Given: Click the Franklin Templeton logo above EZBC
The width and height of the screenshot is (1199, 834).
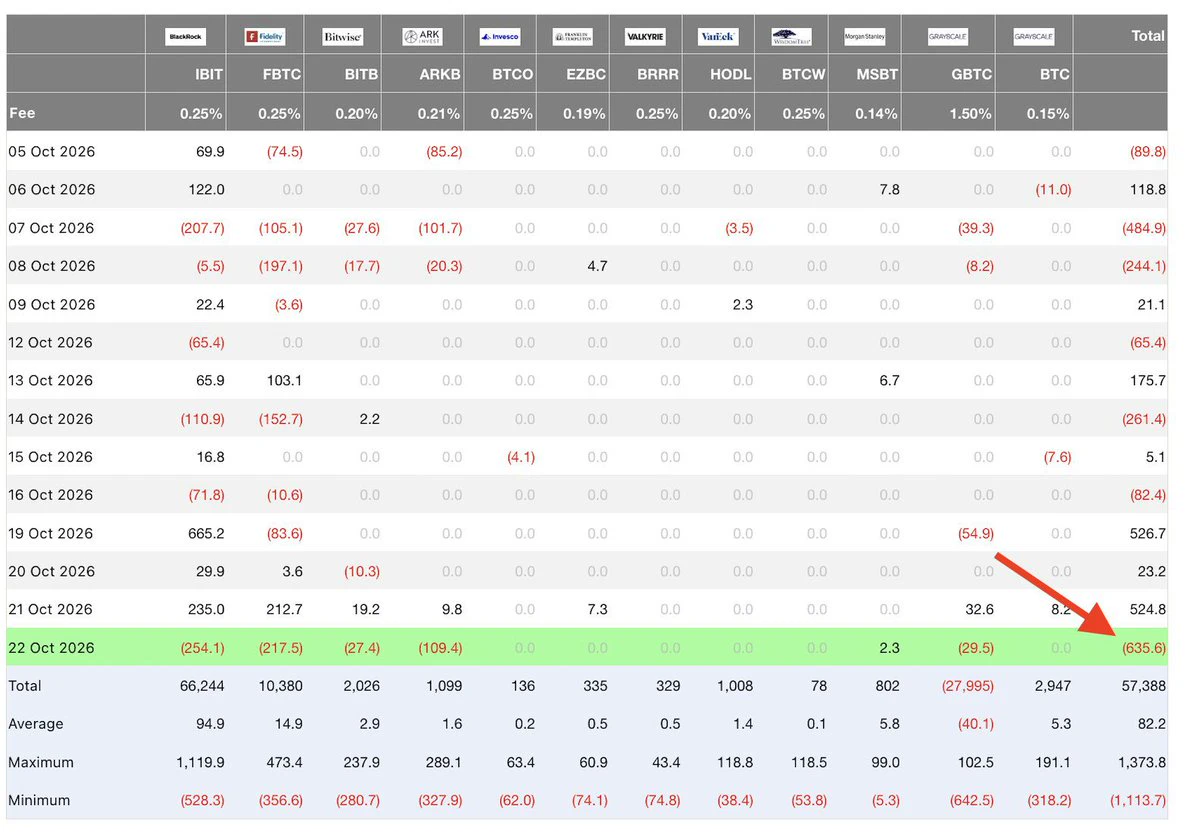Looking at the screenshot, I should click(573, 37).
